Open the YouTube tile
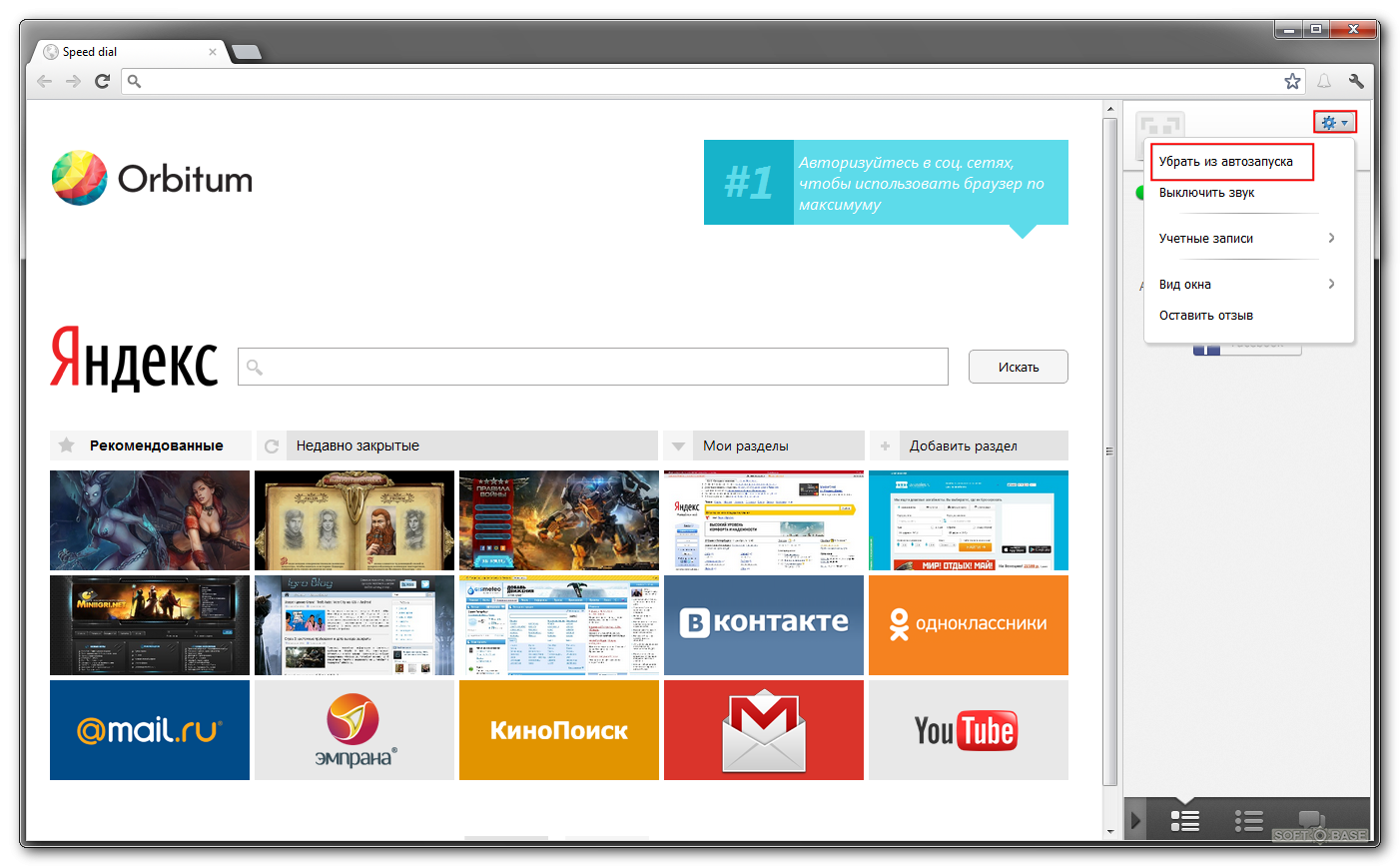1400x867 pixels. pos(969,730)
